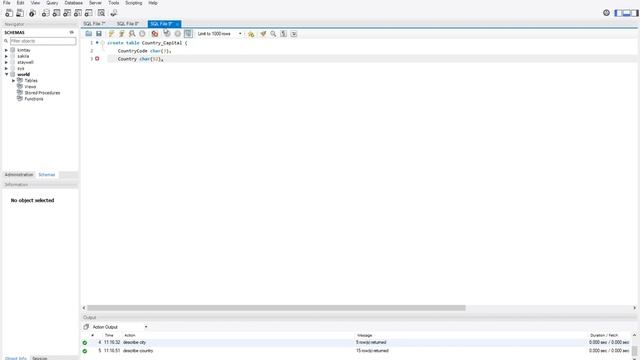640x360 pixels.
Task: Stop the query being executed
Action: pyautogui.click(x=142, y=34)
